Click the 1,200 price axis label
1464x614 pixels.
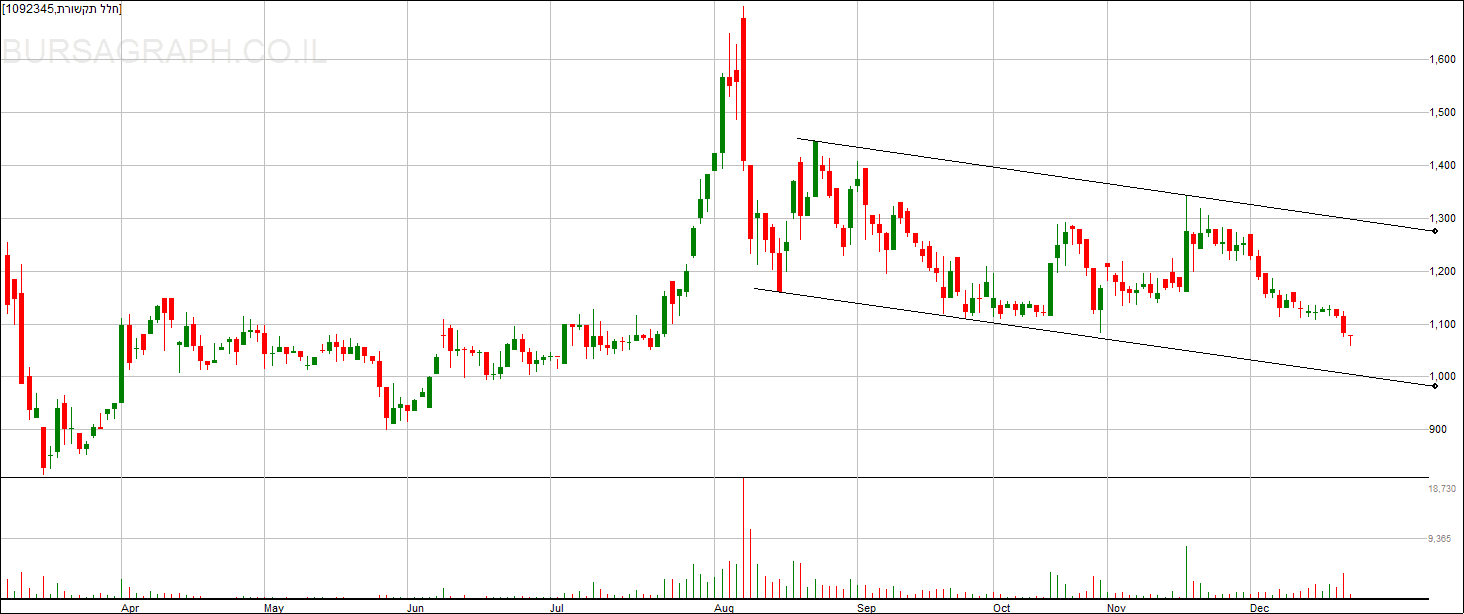[x=1442, y=271]
